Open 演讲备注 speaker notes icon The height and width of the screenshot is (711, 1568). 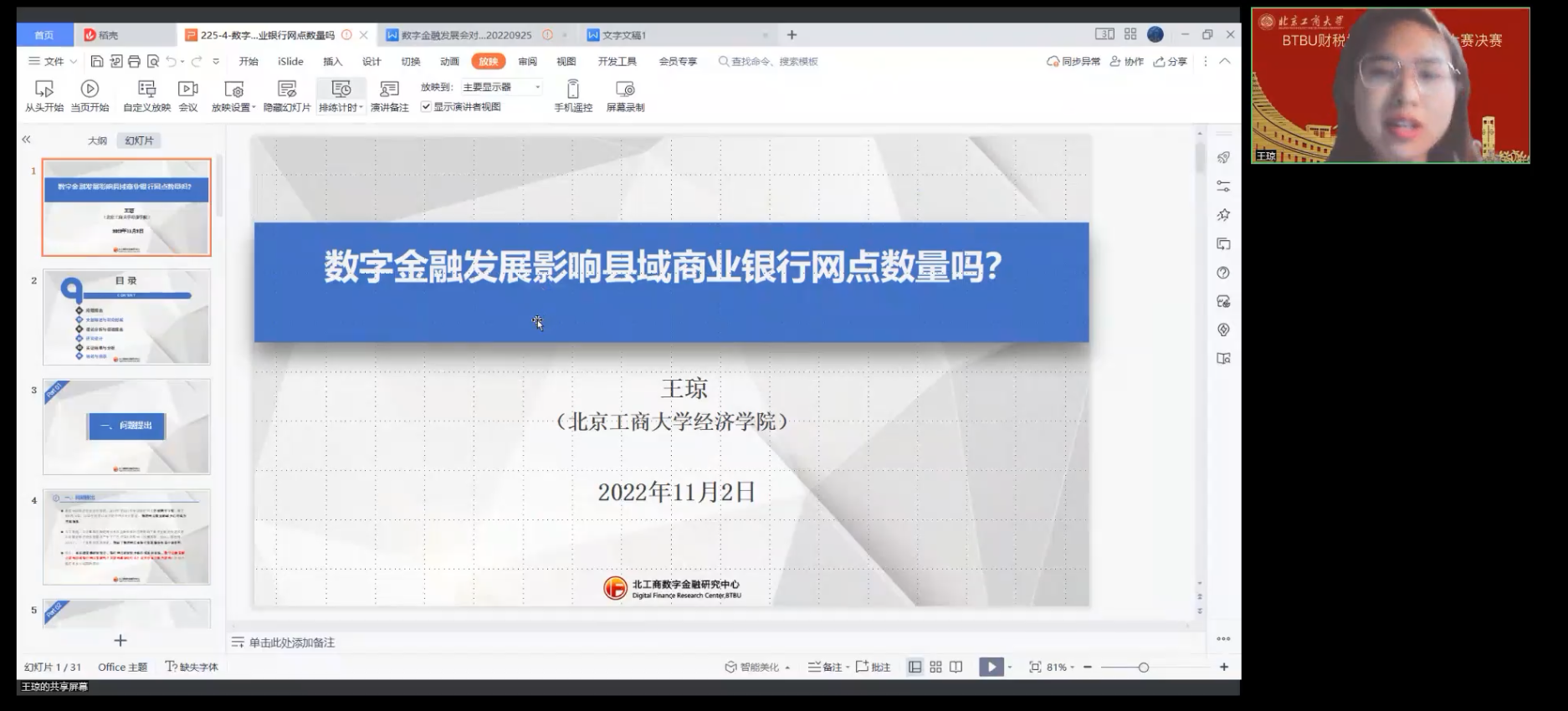point(389,89)
